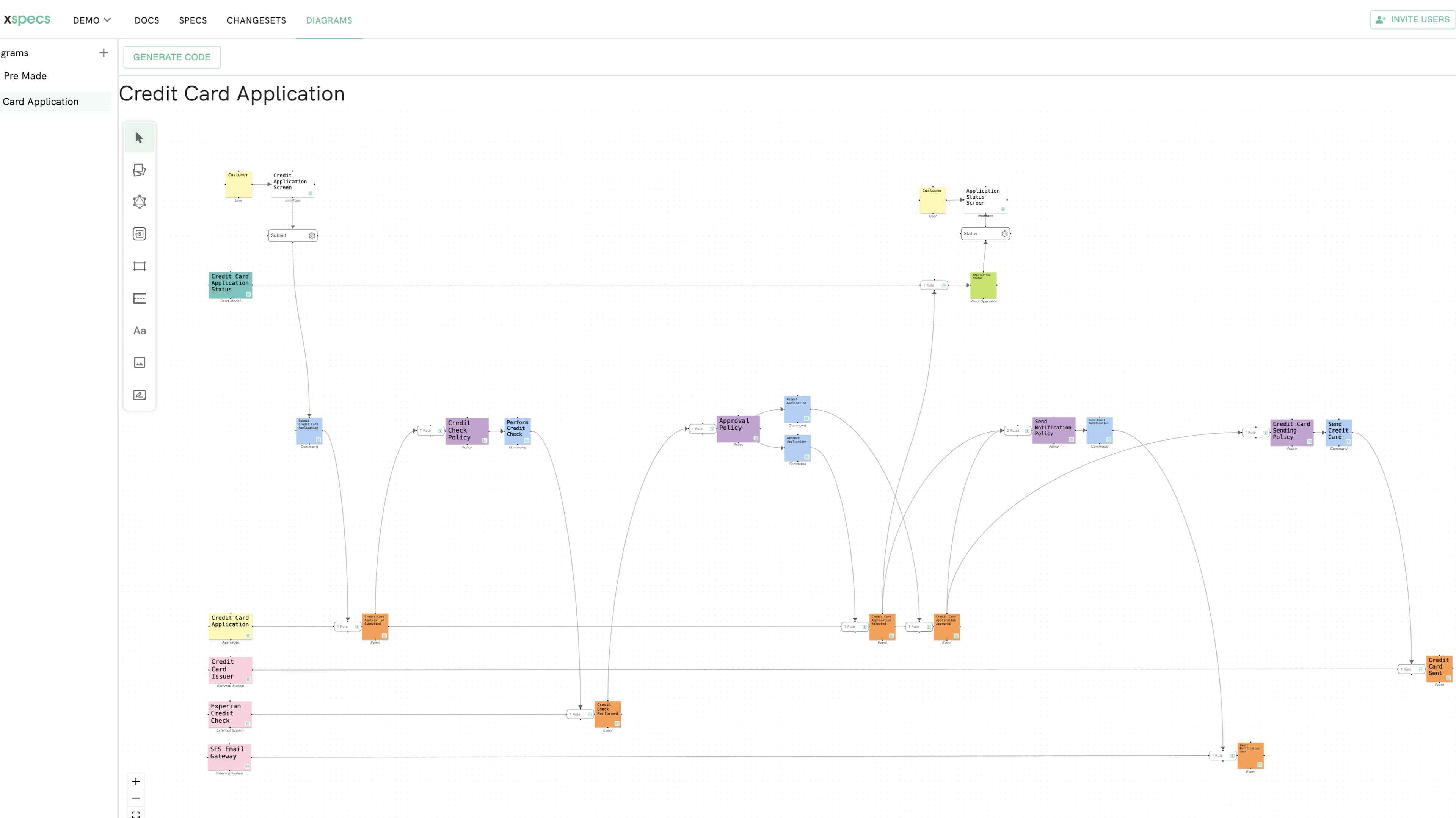Click the schema box tool icon
Viewport: 1456px width, 818px height.
click(139, 234)
